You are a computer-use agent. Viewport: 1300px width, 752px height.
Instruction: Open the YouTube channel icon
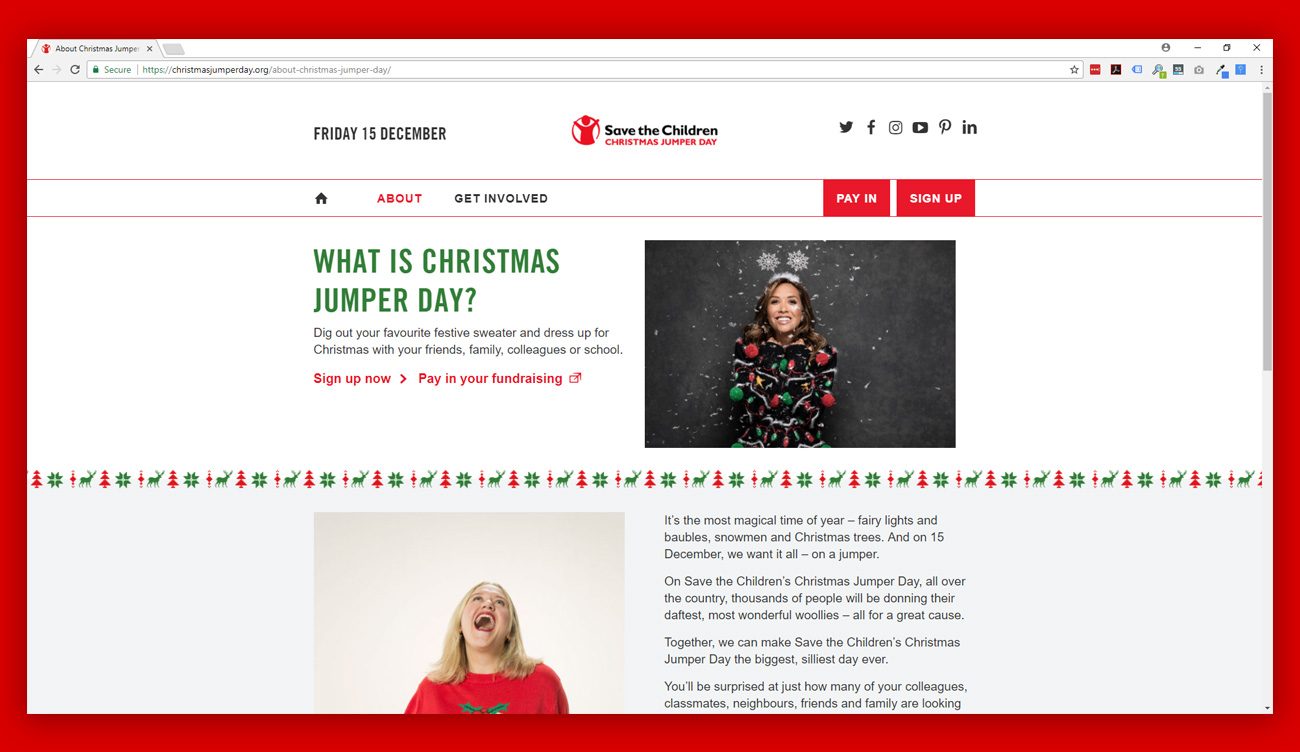[x=920, y=127]
